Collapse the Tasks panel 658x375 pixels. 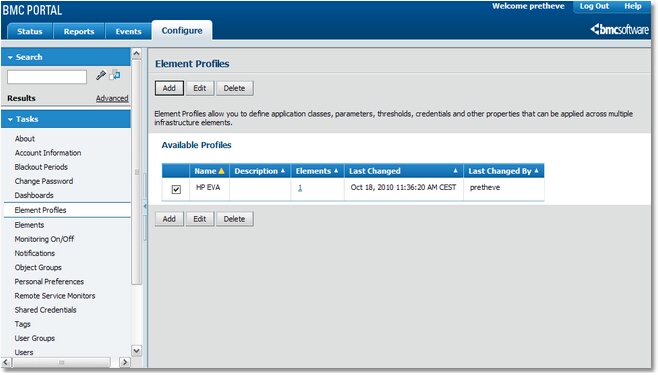(x=10, y=120)
